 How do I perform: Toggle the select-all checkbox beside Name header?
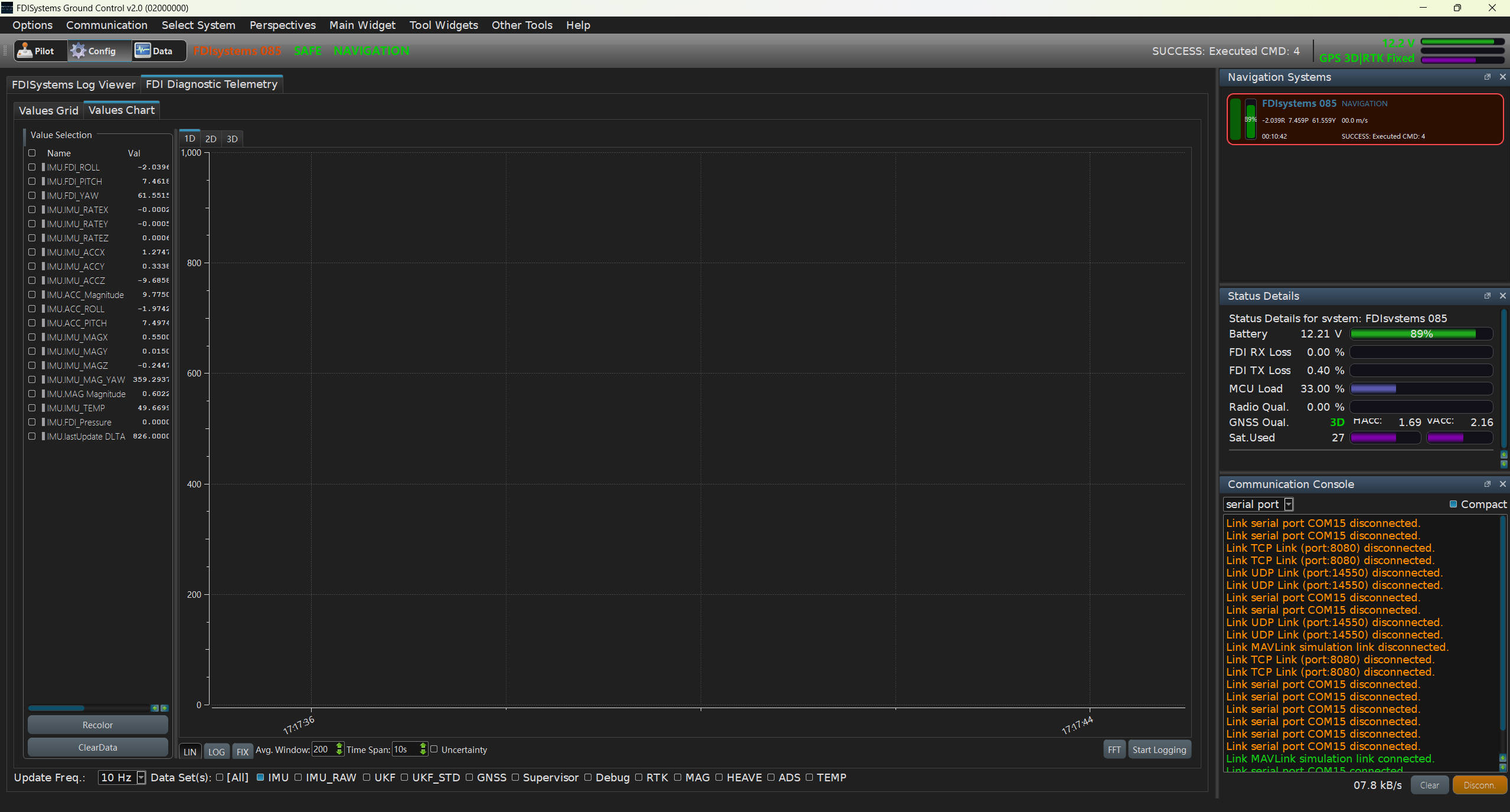tap(32, 153)
